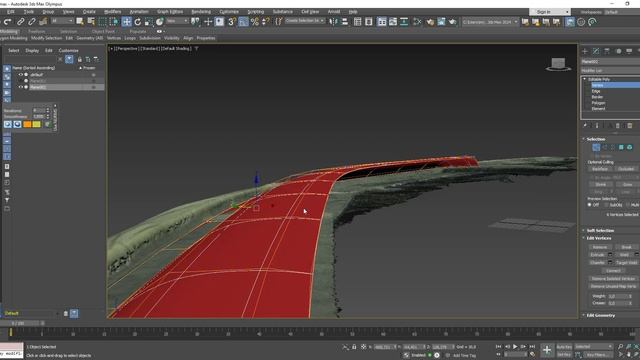Image resolution: width=640 pixels, height=360 pixels.
Task: Click the Play Animation button
Action: (x=515, y=347)
